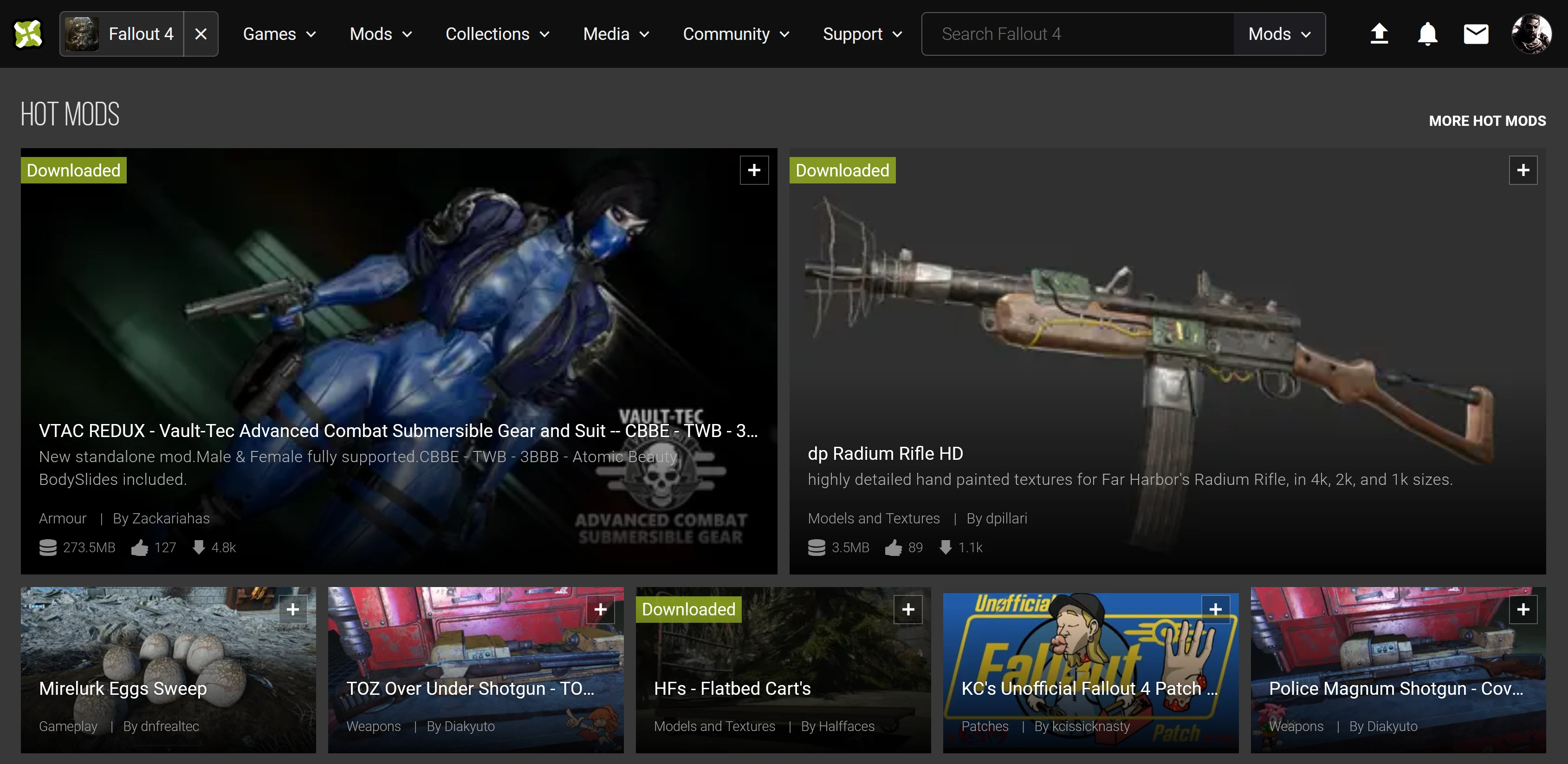This screenshot has height=764, width=1568.
Task: Open the Media menu
Action: (616, 34)
